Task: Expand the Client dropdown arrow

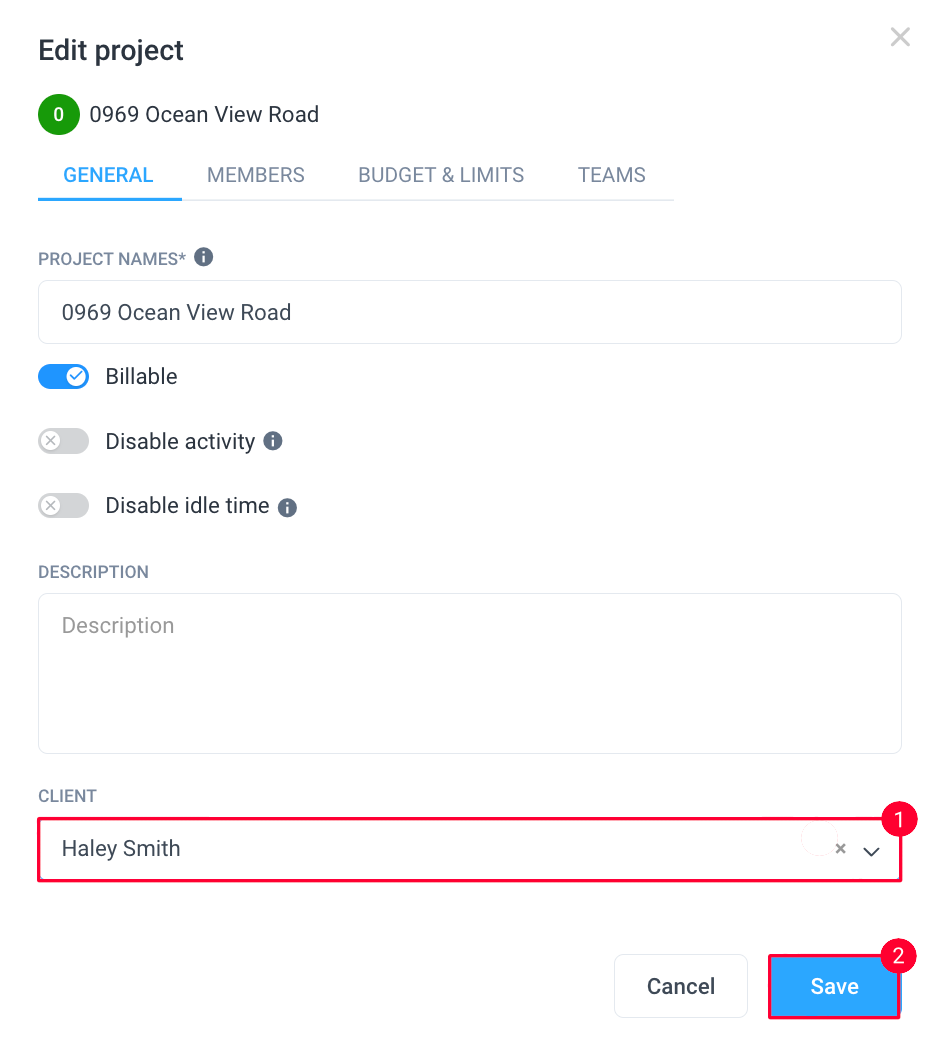Action: pyautogui.click(x=871, y=851)
